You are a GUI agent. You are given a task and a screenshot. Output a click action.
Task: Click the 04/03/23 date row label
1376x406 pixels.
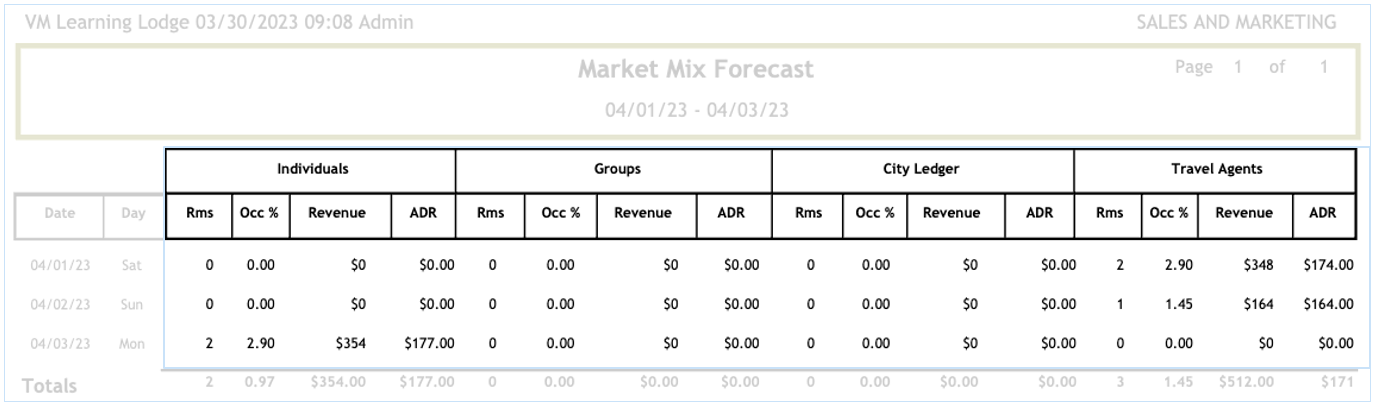point(58,343)
